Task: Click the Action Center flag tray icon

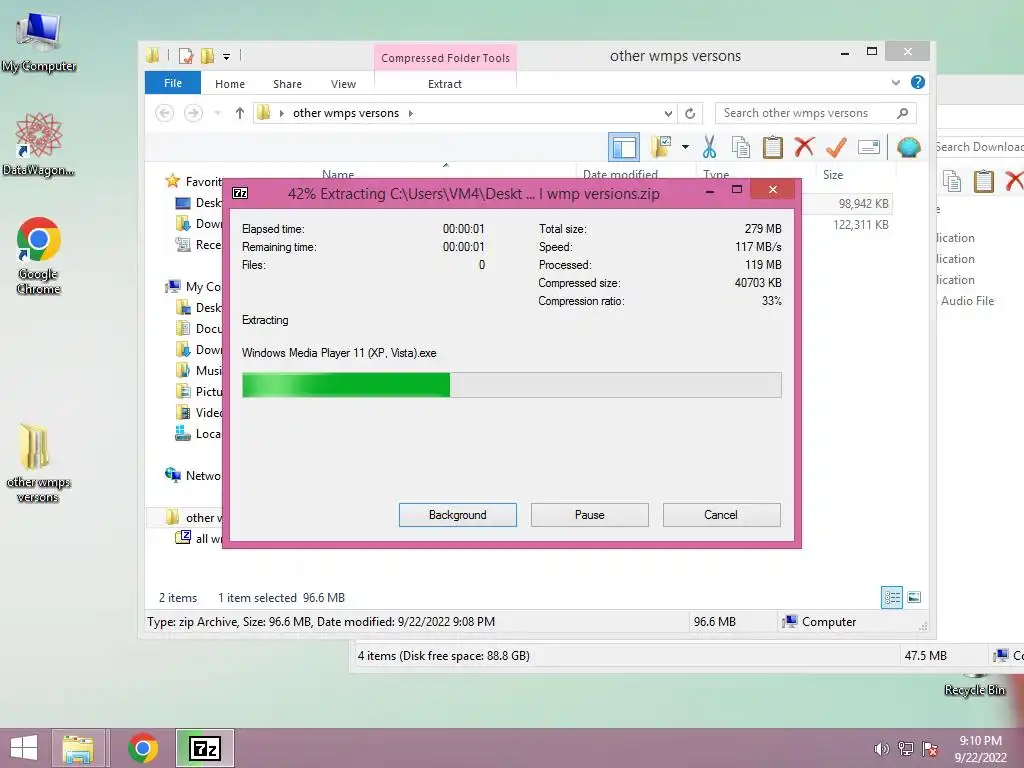Action: 930,749
